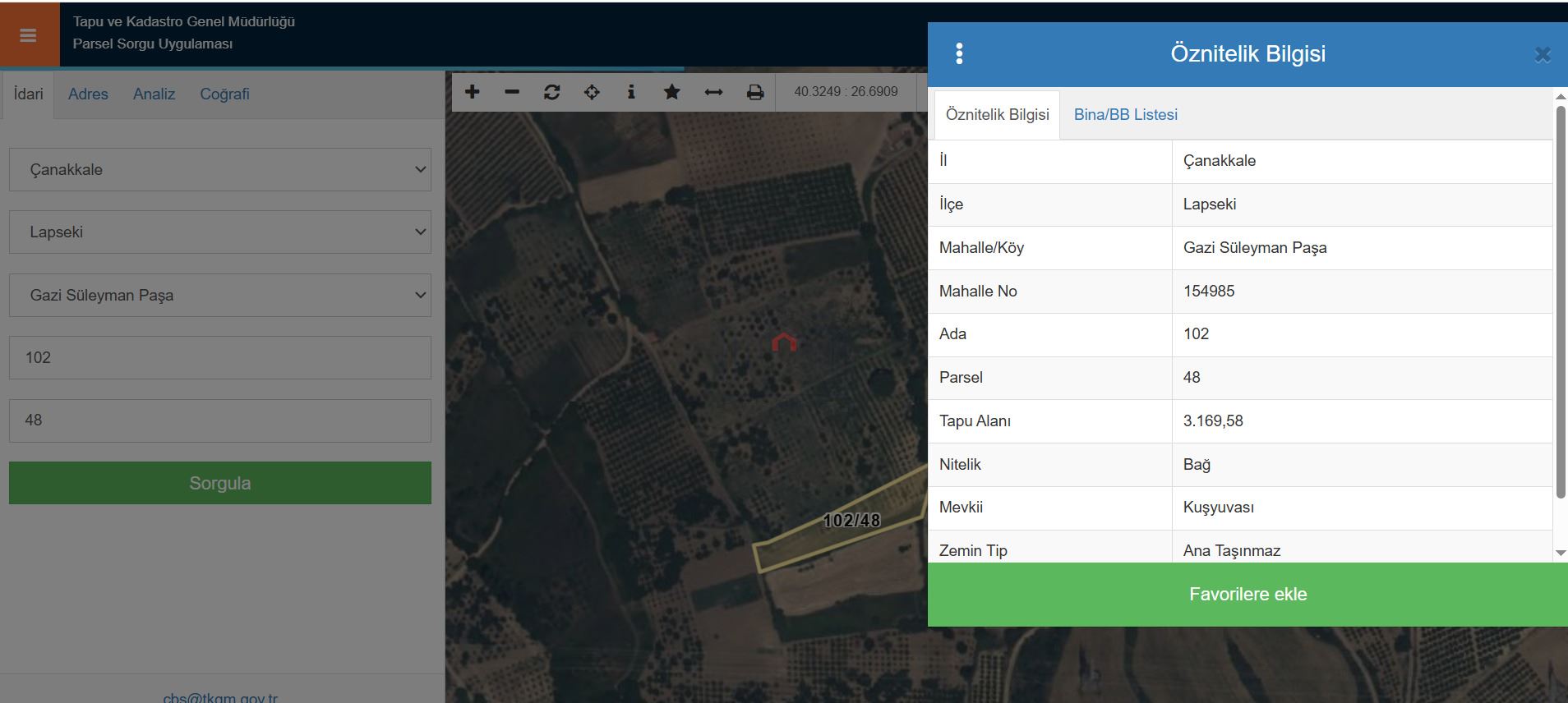The image size is (1568, 703).
Task: Click the Favorilere ekle button
Action: (1247, 595)
